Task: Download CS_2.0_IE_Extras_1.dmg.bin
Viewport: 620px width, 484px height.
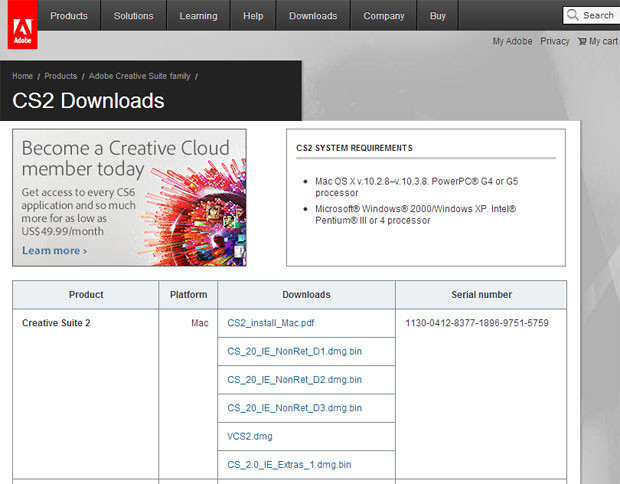Action: click(x=289, y=465)
